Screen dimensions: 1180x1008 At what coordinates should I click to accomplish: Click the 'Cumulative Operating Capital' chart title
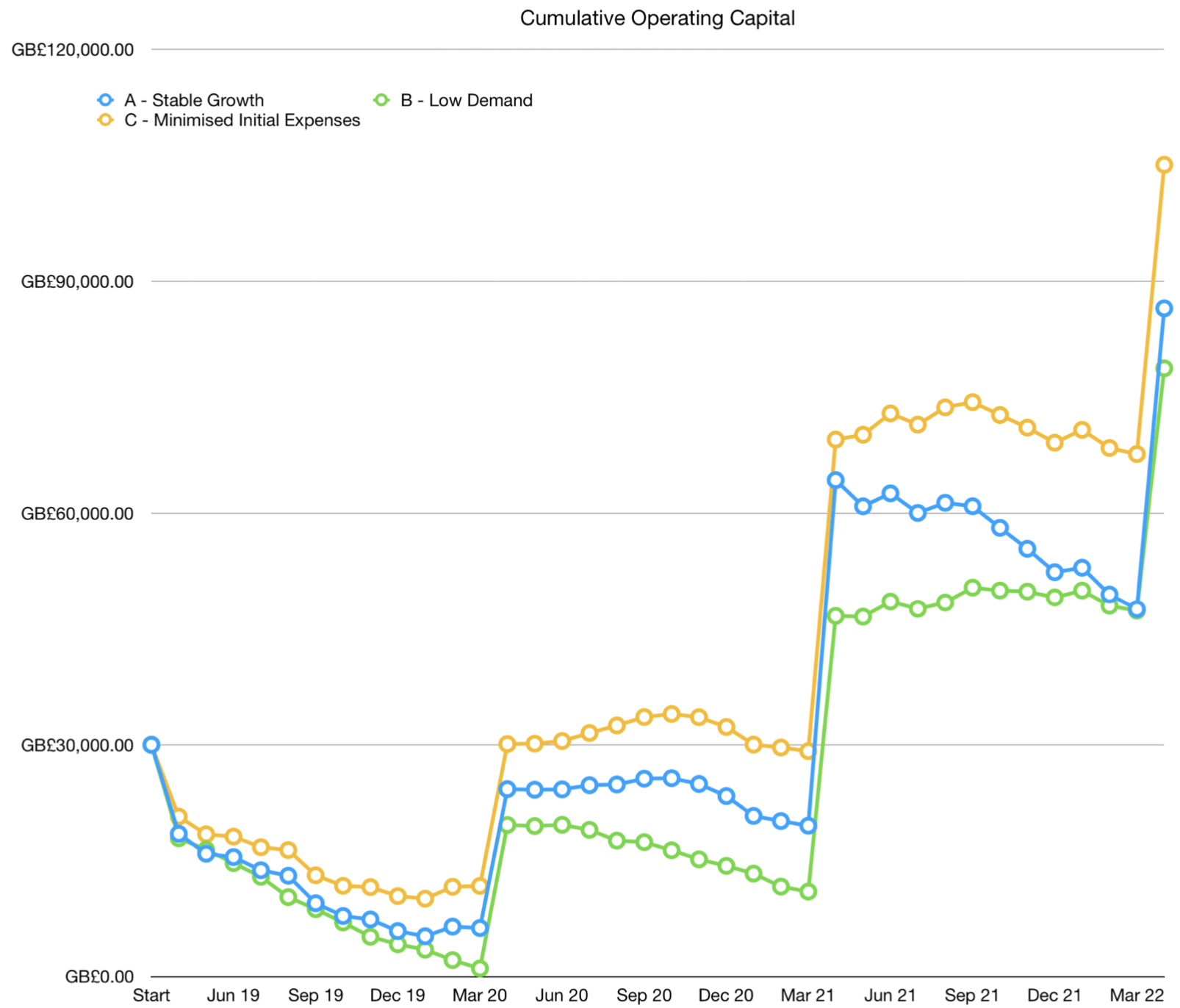click(657, 18)
